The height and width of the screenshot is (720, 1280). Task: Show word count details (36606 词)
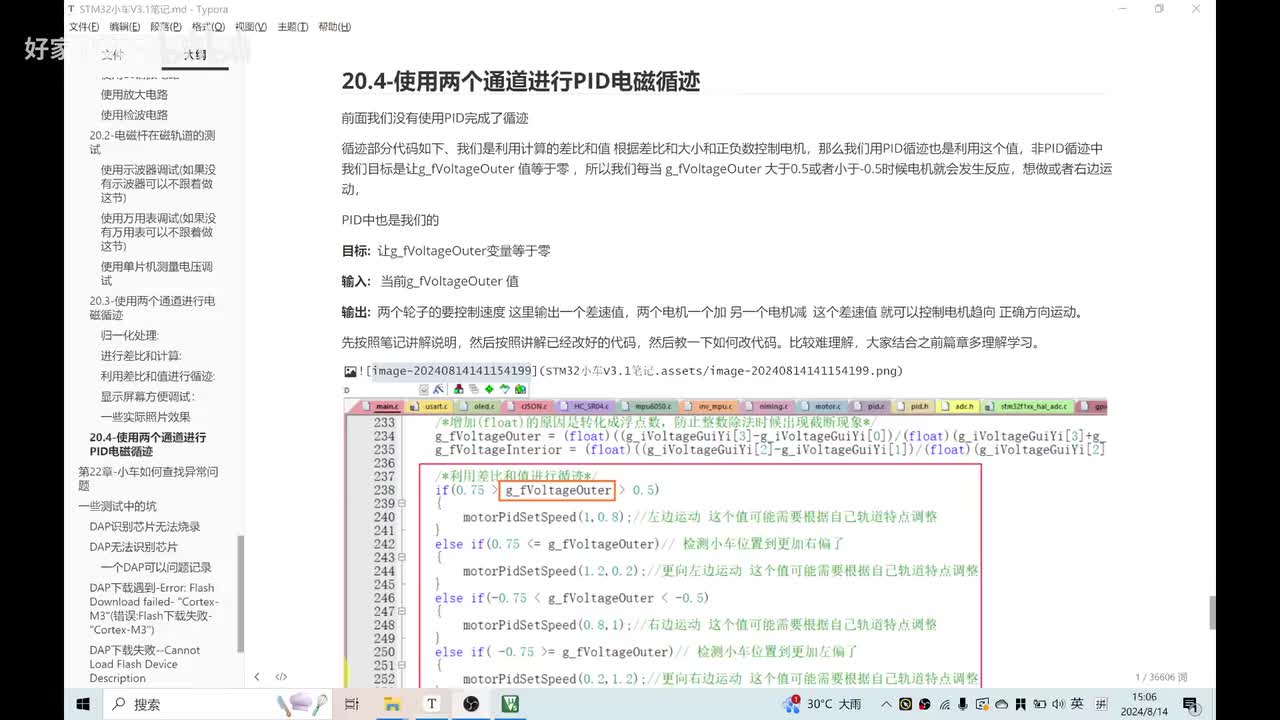tap(1161, 677)
